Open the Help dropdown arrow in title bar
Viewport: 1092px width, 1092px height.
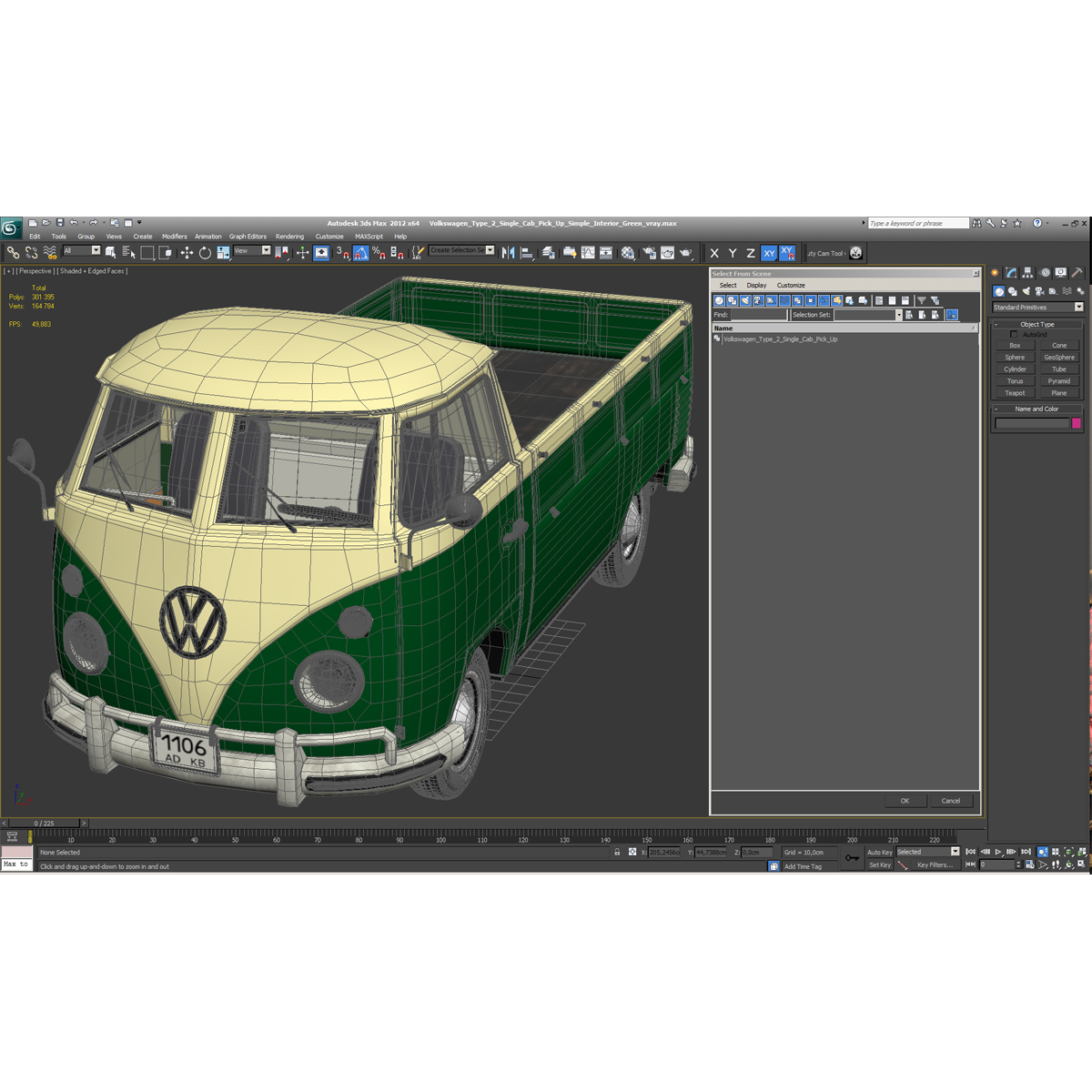pos(1047,223)
